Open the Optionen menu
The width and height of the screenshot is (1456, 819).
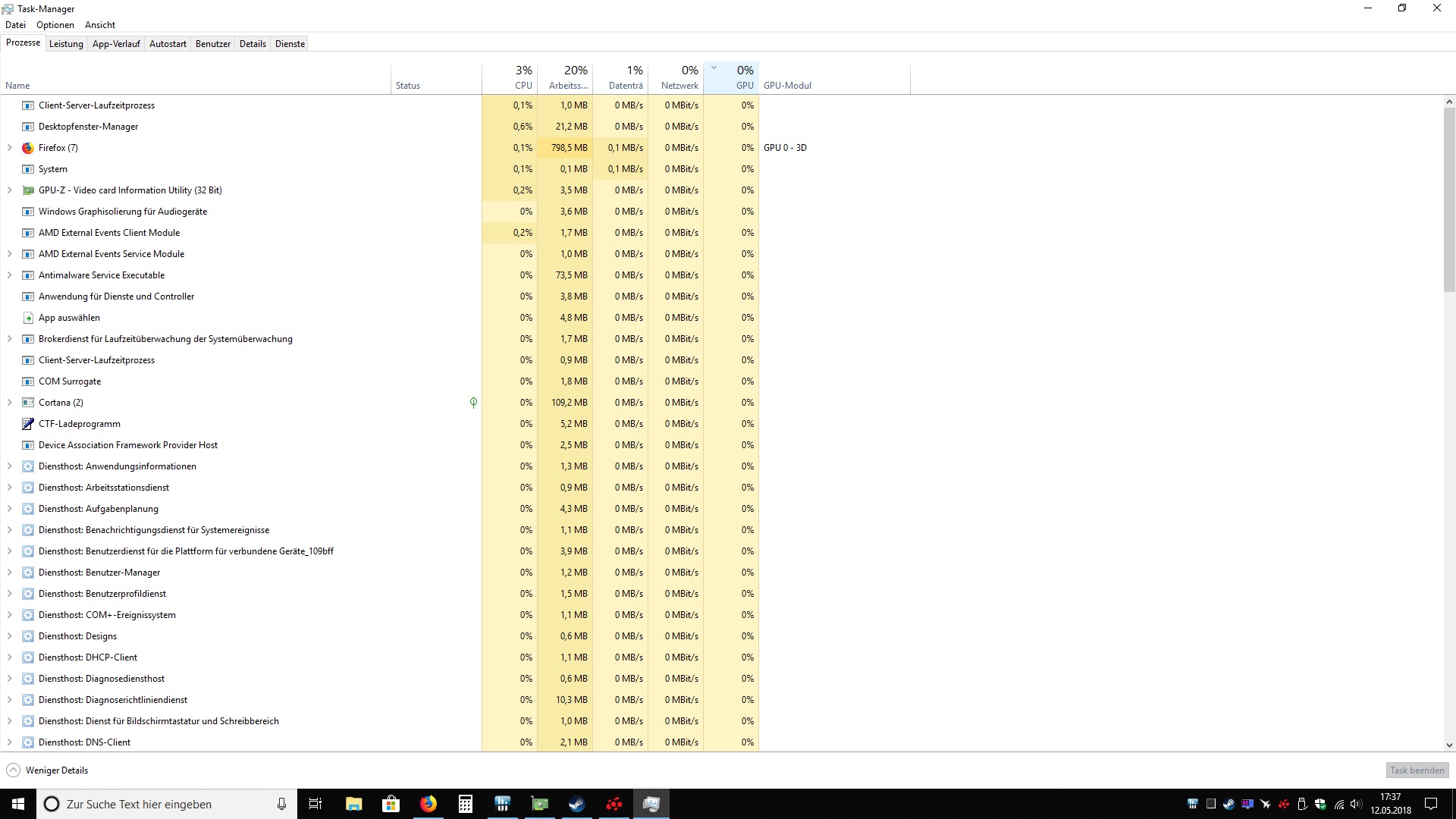click(55, 25)
